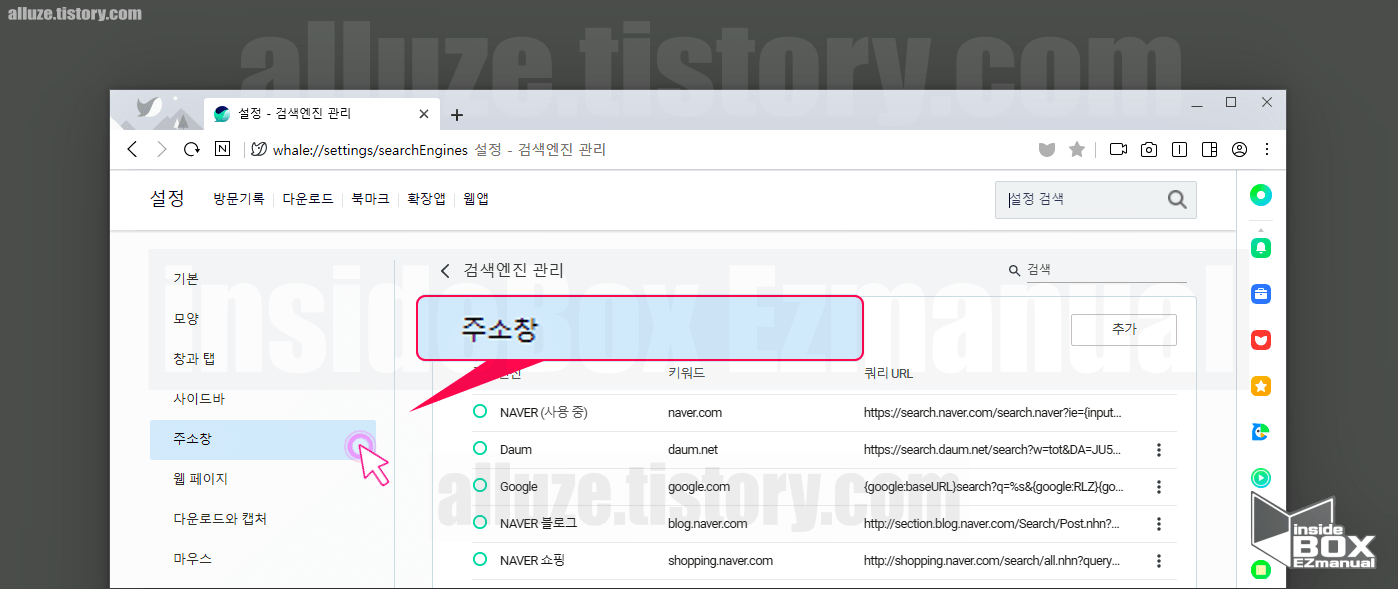Screen dimensions: 1398x589
Task: Select the NAVER 쇼핑 radio button
Action: (x=480, y=560)
